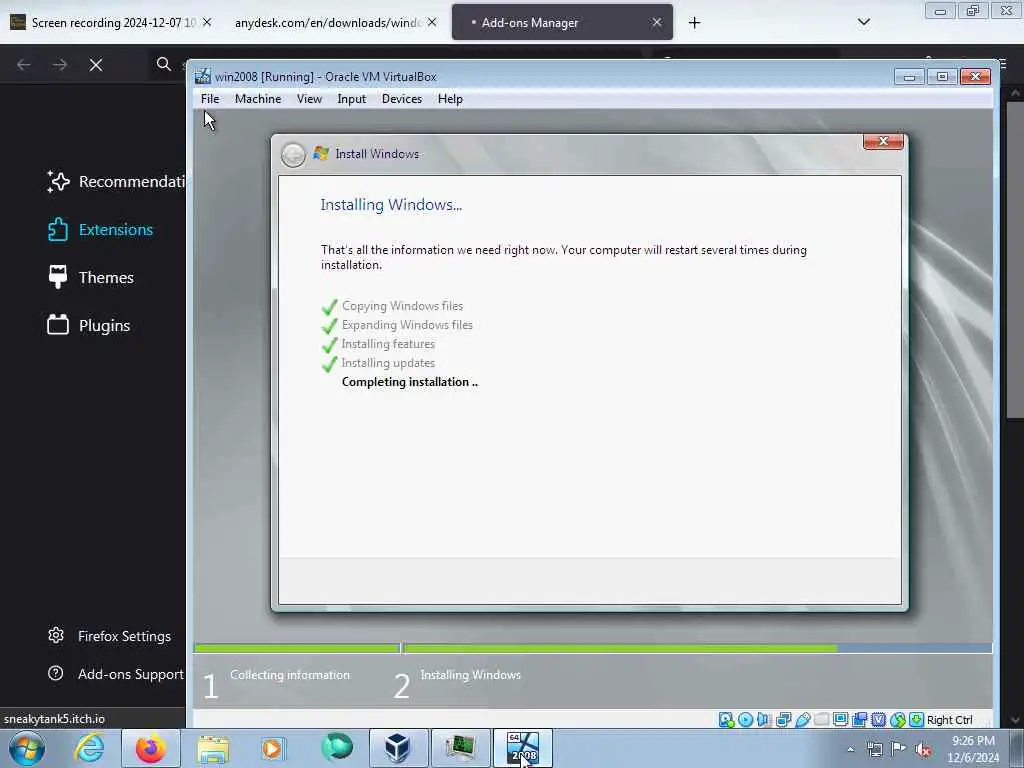Click the 'Installing Windows' stage label at bottom
This screenshot has width=1024, height=768.
[x=470, y=675]
